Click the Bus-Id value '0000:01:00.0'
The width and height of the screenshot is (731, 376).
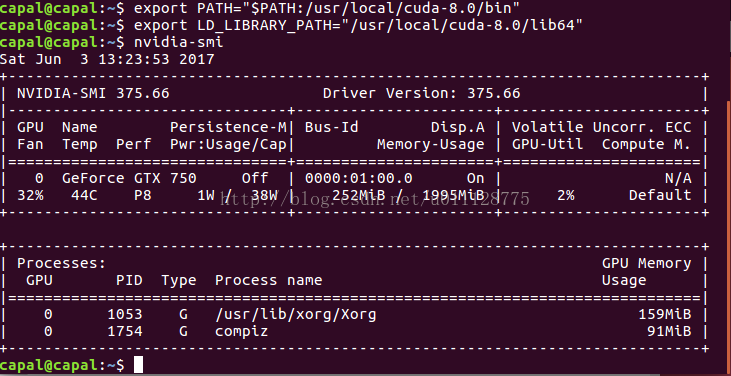359,178
